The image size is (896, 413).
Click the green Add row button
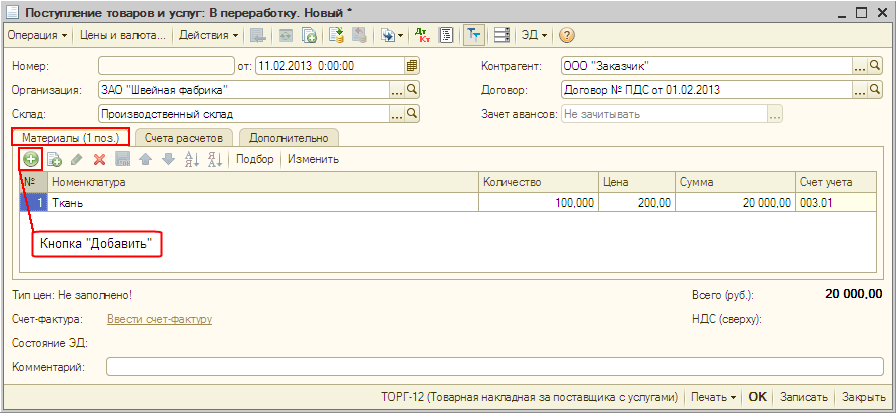click(31, 159)
